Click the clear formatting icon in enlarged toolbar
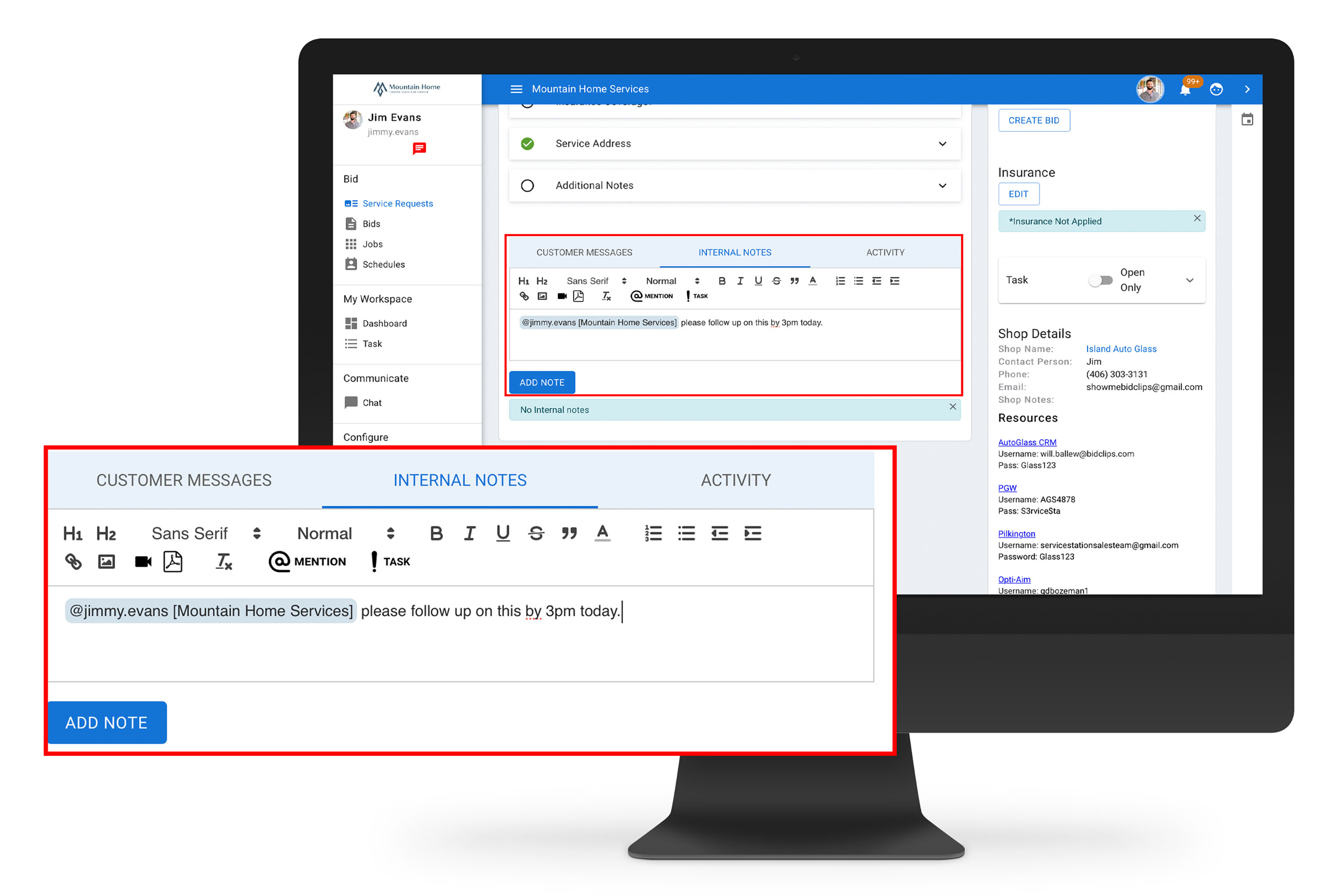 pyautogui.click(x=224, y=561)
